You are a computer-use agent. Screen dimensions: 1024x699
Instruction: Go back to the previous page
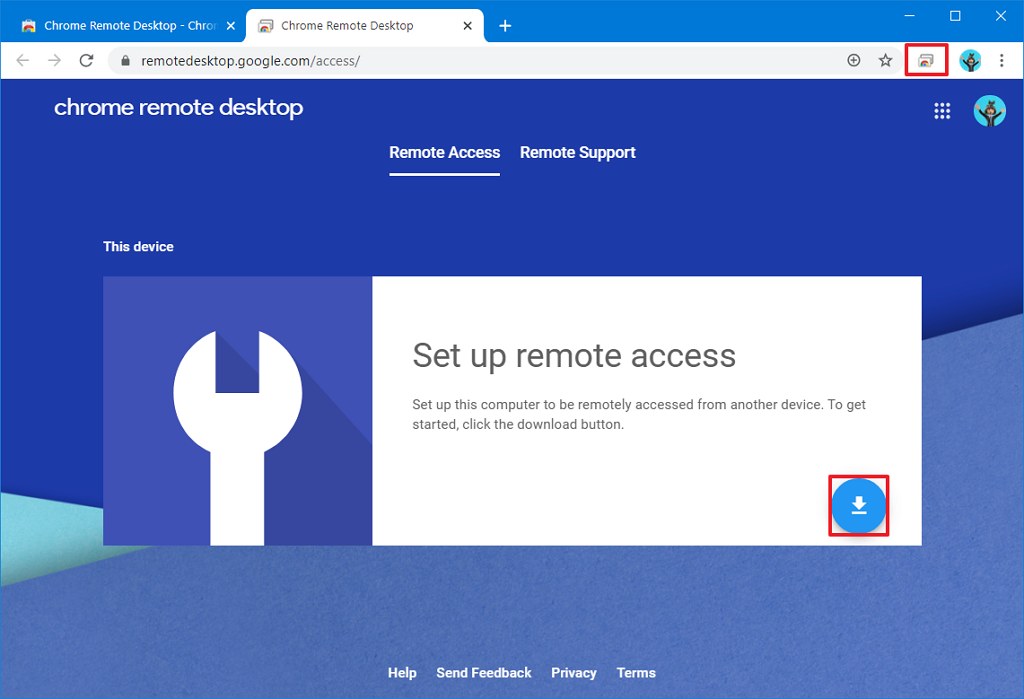23,61
